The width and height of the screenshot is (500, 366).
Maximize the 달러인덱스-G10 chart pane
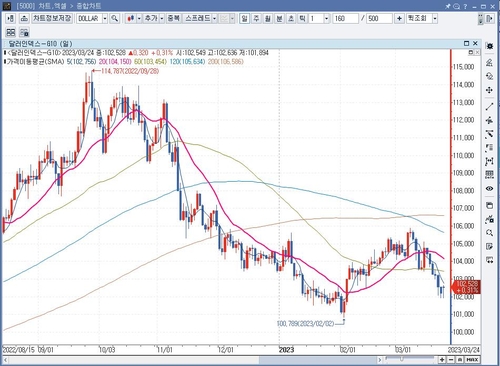(x=466, y=43)
